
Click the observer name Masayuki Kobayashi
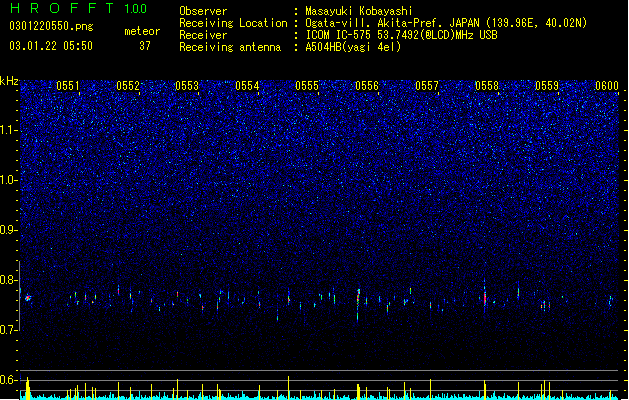click(359, 11)
